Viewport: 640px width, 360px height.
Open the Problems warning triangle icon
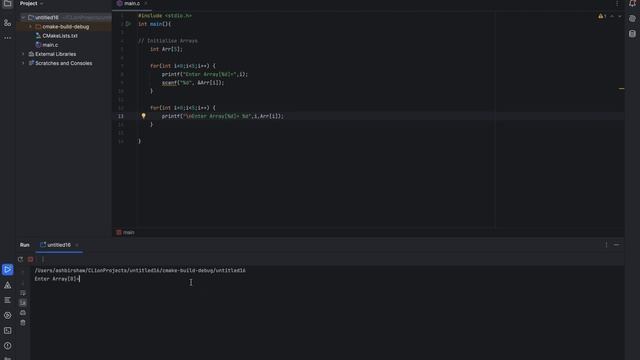coord(7,285)
